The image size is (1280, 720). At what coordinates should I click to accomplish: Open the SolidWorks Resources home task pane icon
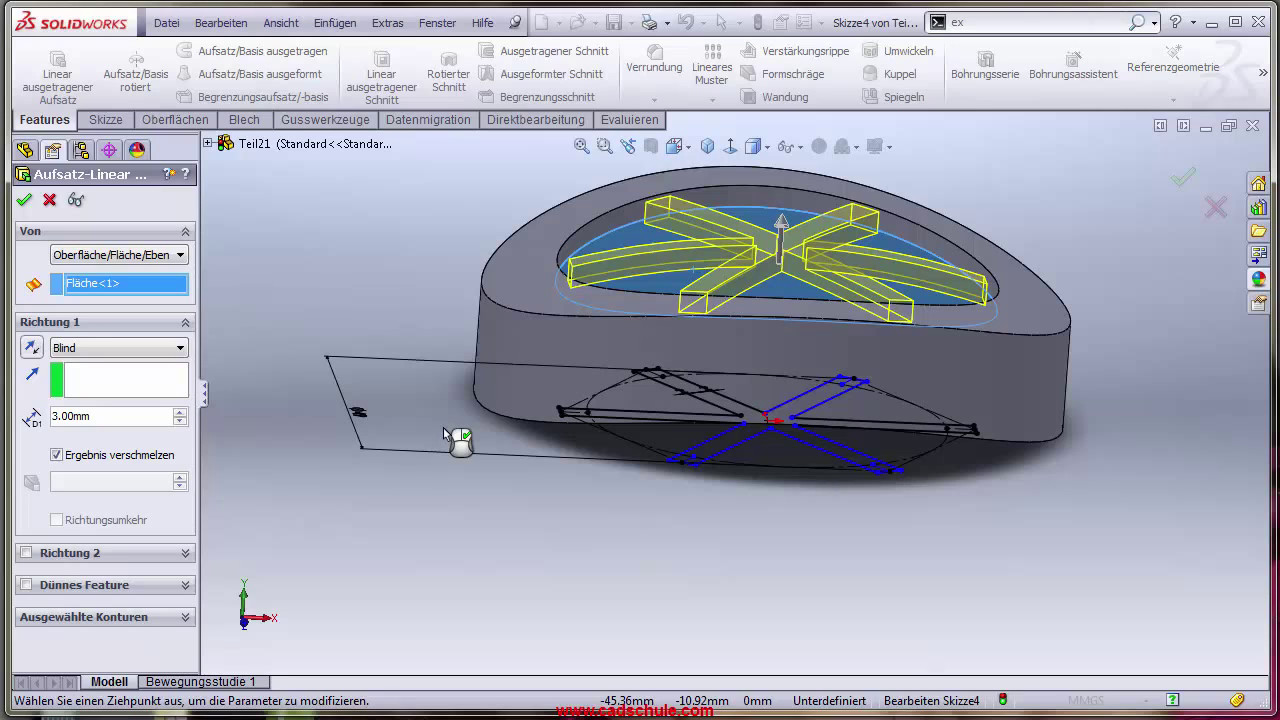pyautogui.click(x=1258, y=183)
